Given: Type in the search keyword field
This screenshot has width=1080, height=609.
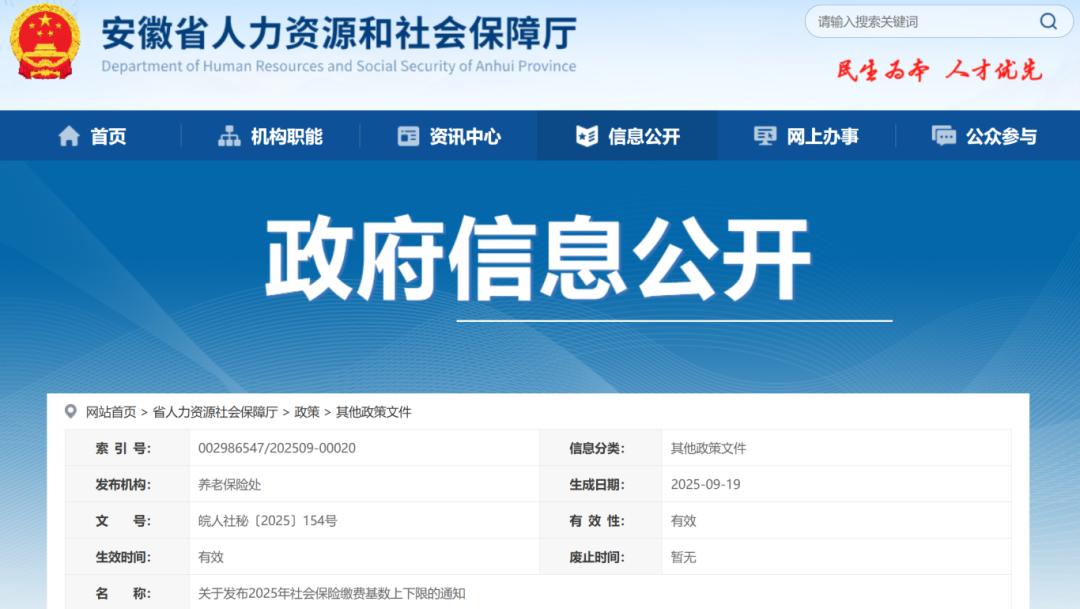Looking at the screenshot, I should (920, 21).
